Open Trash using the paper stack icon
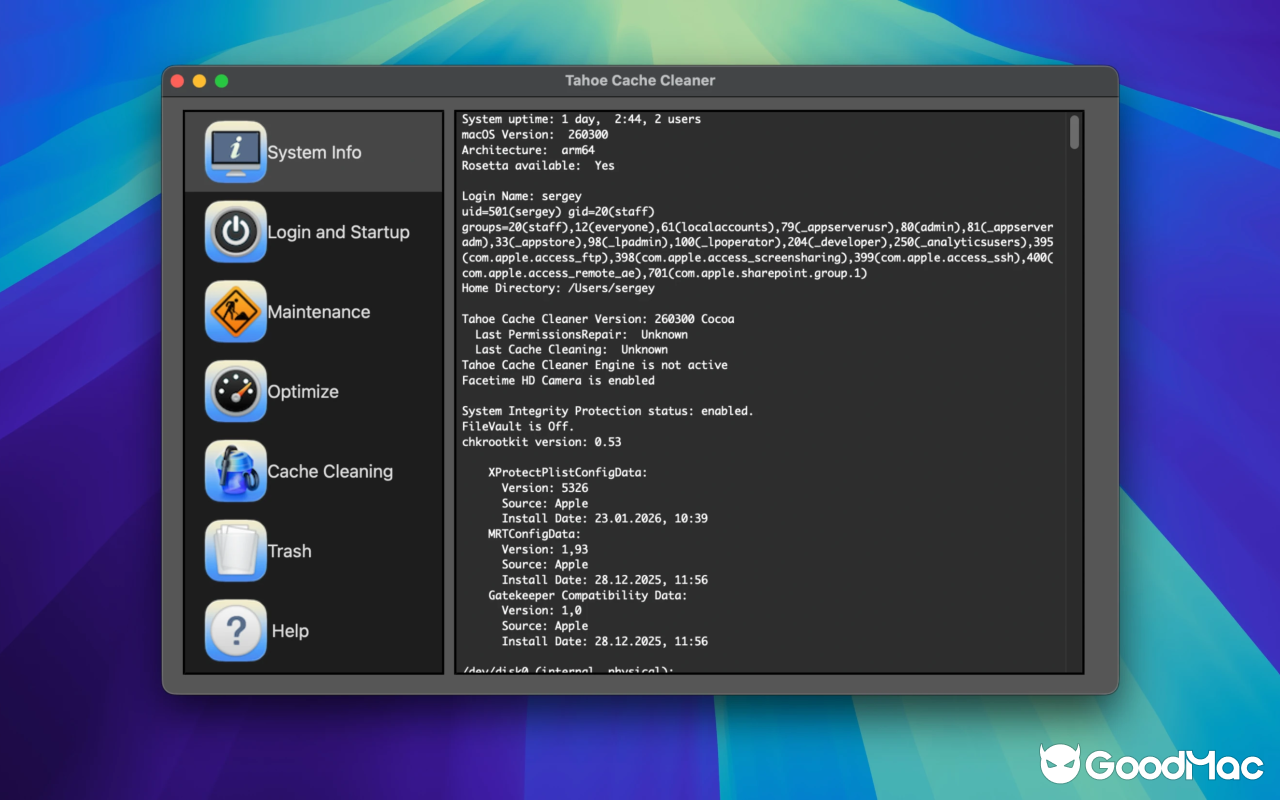1280x800 pixels. pos(235,550)
